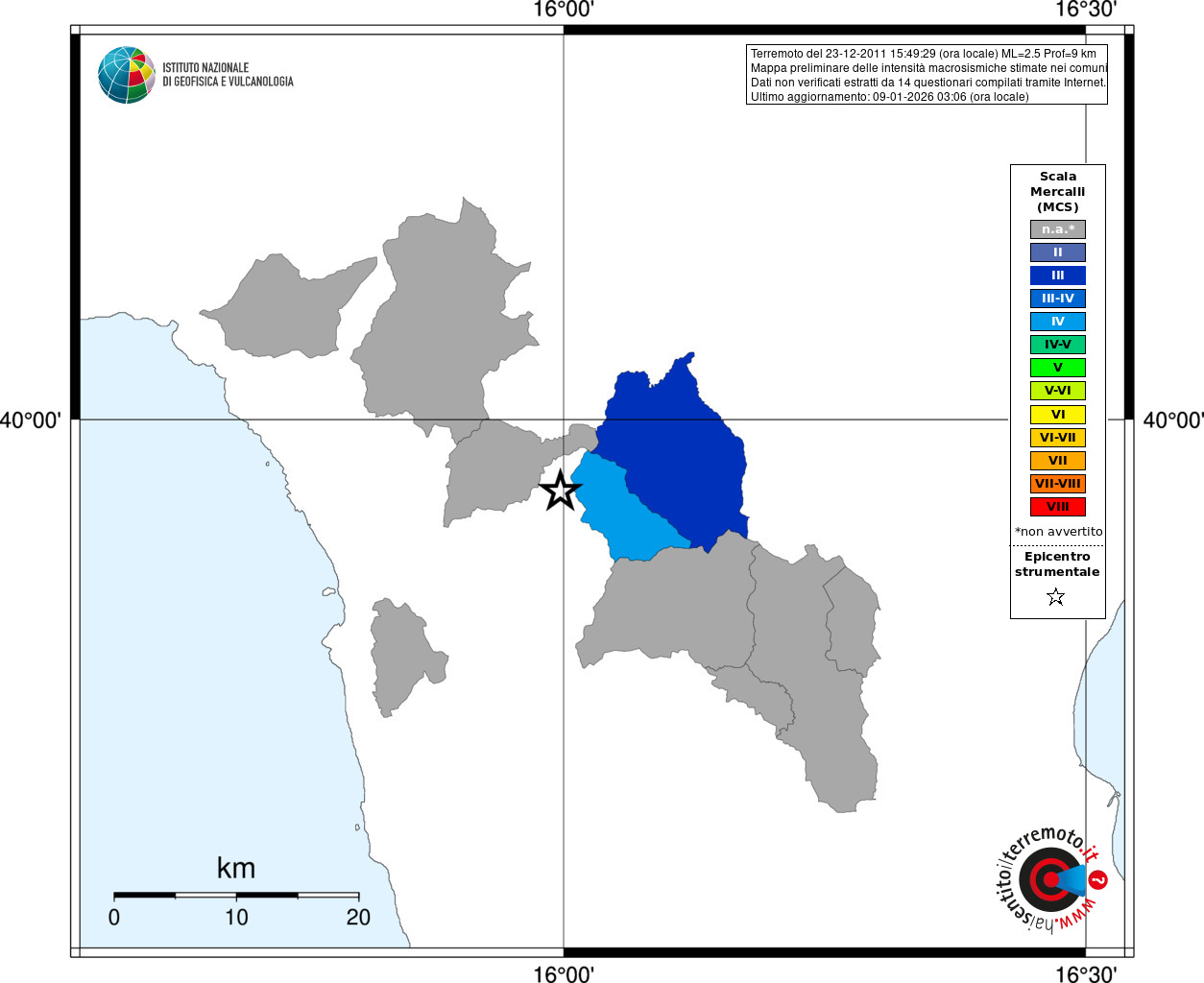Image resolution: width=1204 pixels, height=983 pixels.
Task: Click the Istituto Nazionale di Geofisica text
Action: (228, 75)
